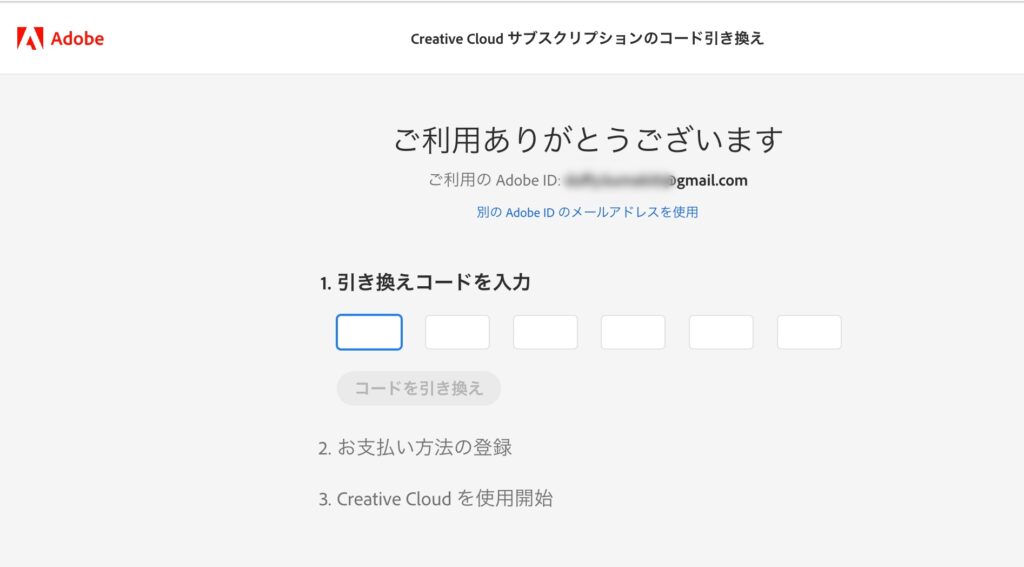
Task: Click the fifth redemption code field
Action: click(721, 332)
